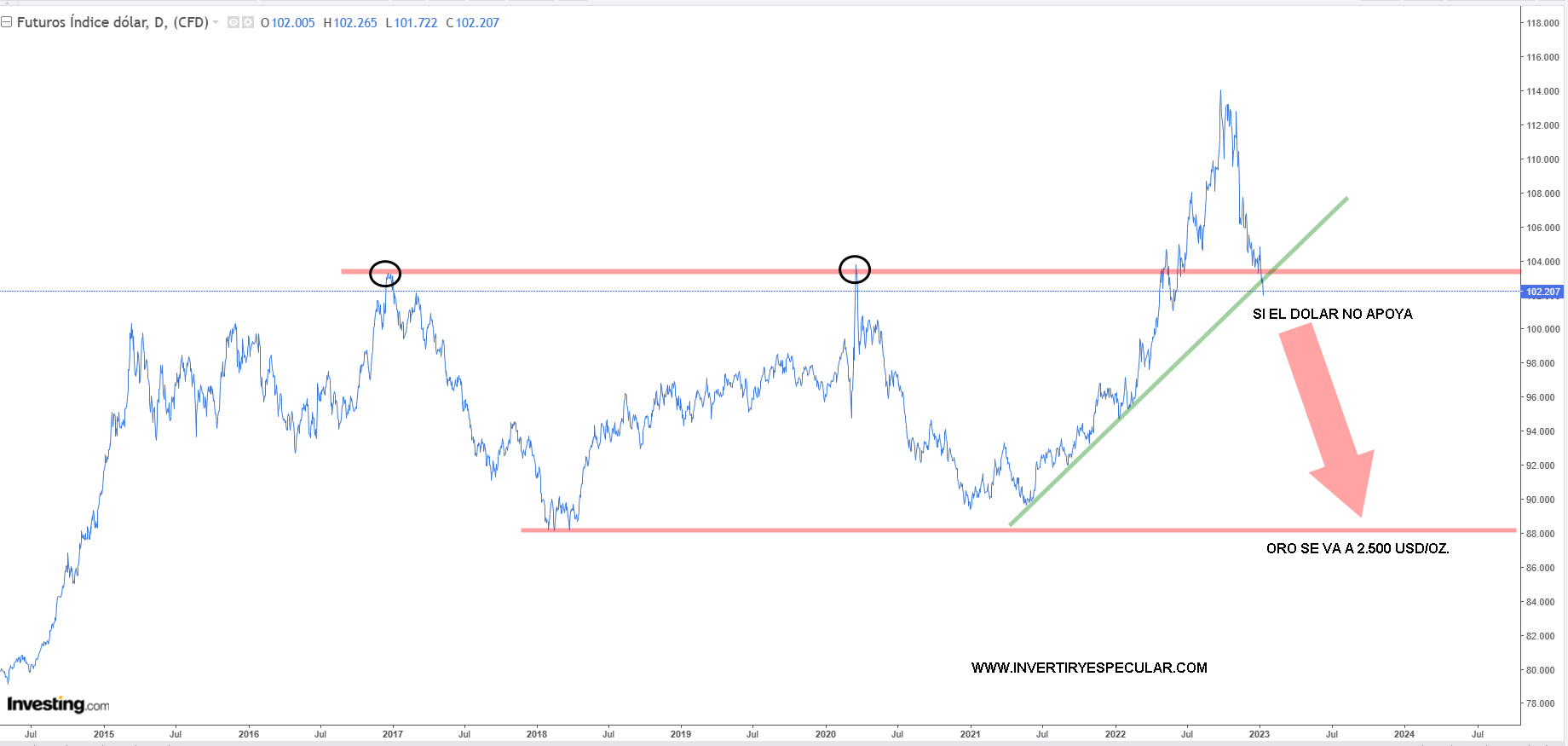Click the 2018 label on the time axis

coord(537,734)
